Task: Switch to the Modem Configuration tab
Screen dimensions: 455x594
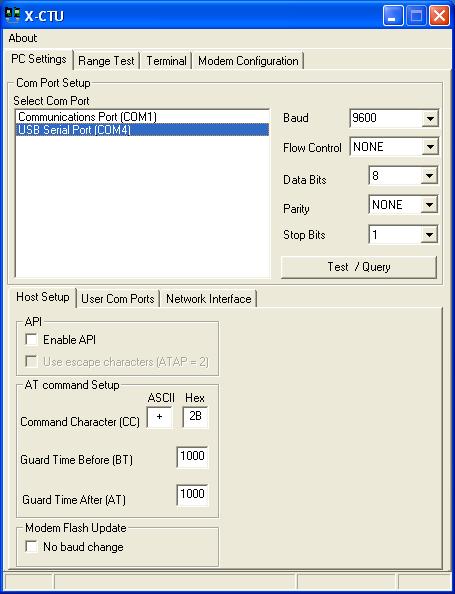Action: tap(248, 61)
